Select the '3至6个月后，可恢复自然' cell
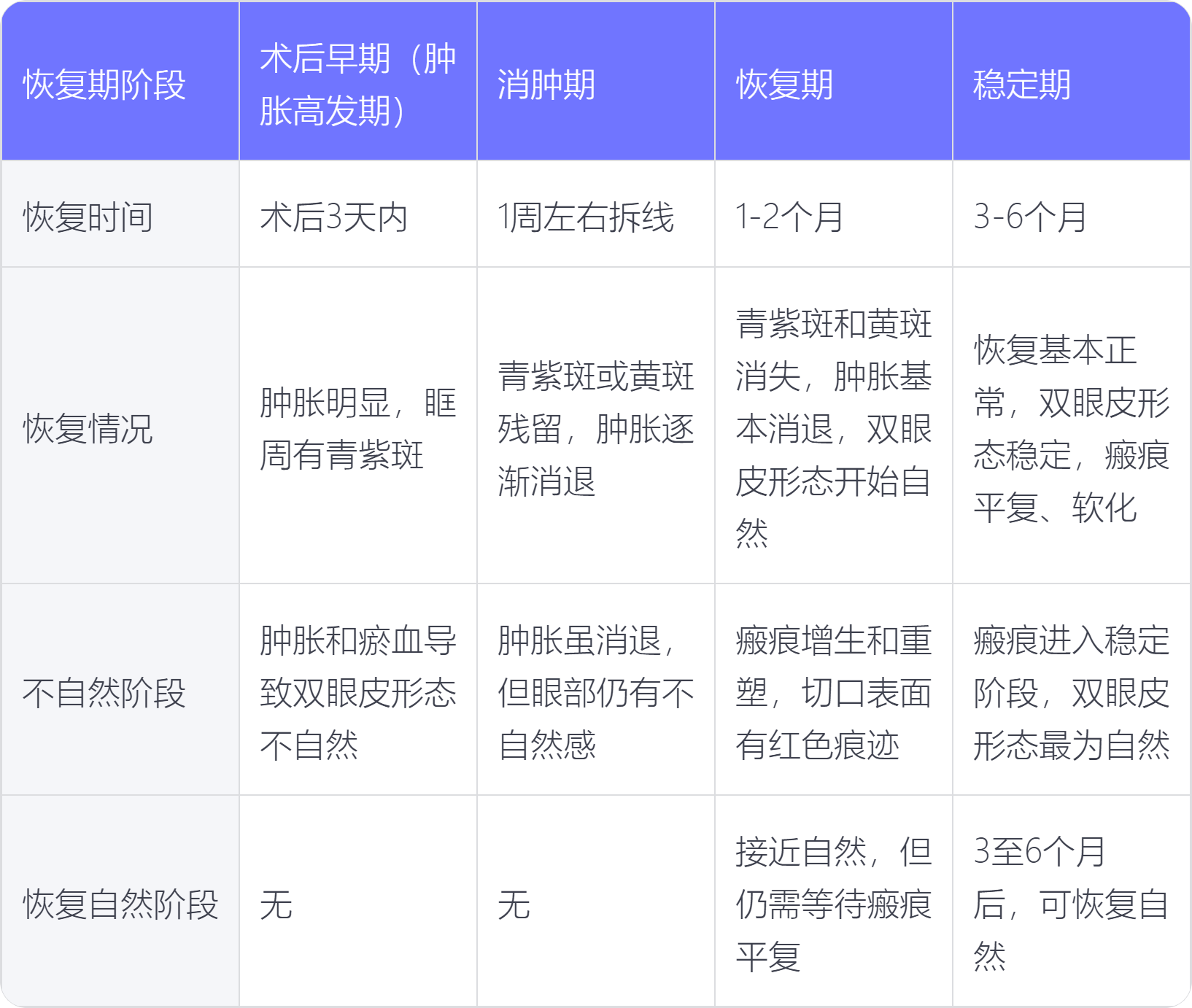Screen dimensions: 1192x1008 tap(1071, 904)
